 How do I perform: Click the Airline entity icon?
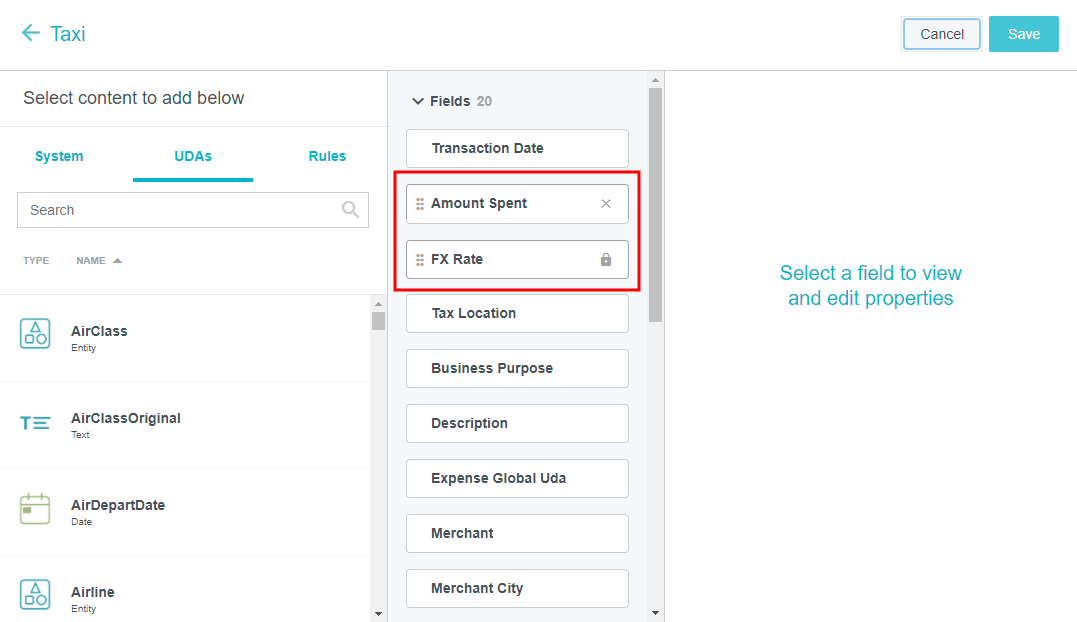point(35,595)
